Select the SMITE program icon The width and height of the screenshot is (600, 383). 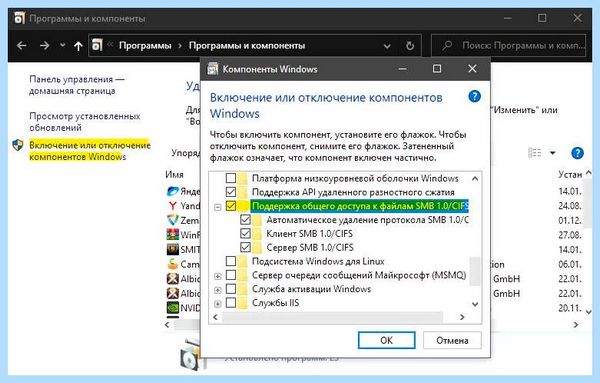coord(173,249)
